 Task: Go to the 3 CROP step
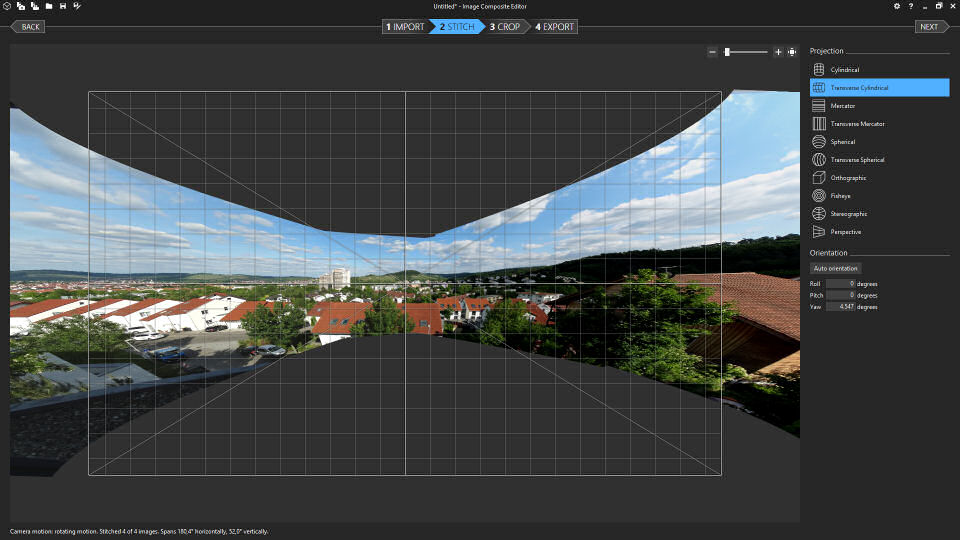506,27
